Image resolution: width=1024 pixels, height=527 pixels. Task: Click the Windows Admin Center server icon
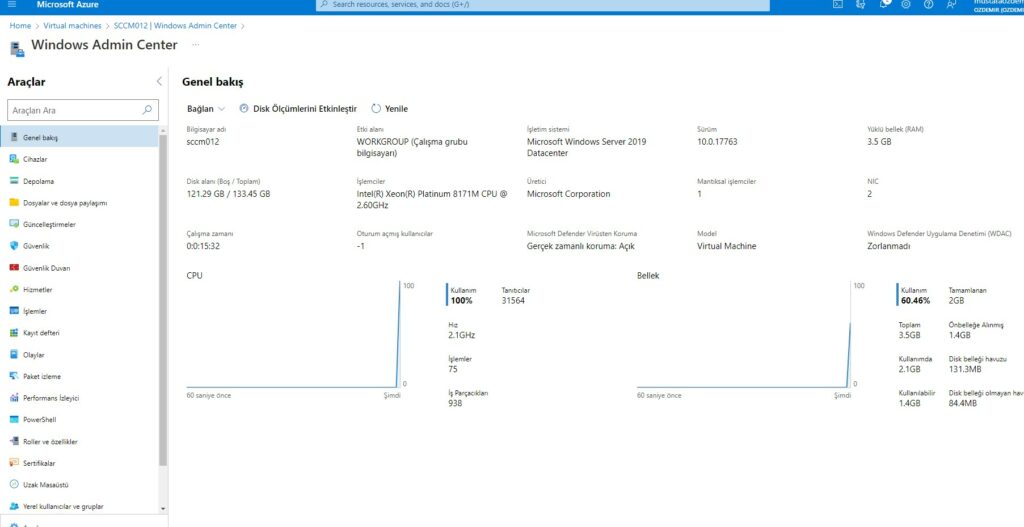click(17, 48)
